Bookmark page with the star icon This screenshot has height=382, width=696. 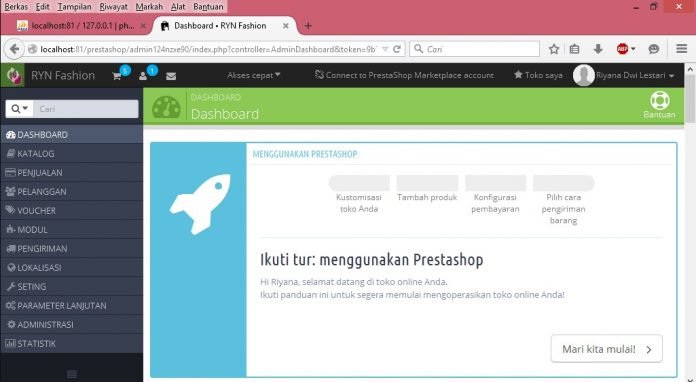point(554,49)
